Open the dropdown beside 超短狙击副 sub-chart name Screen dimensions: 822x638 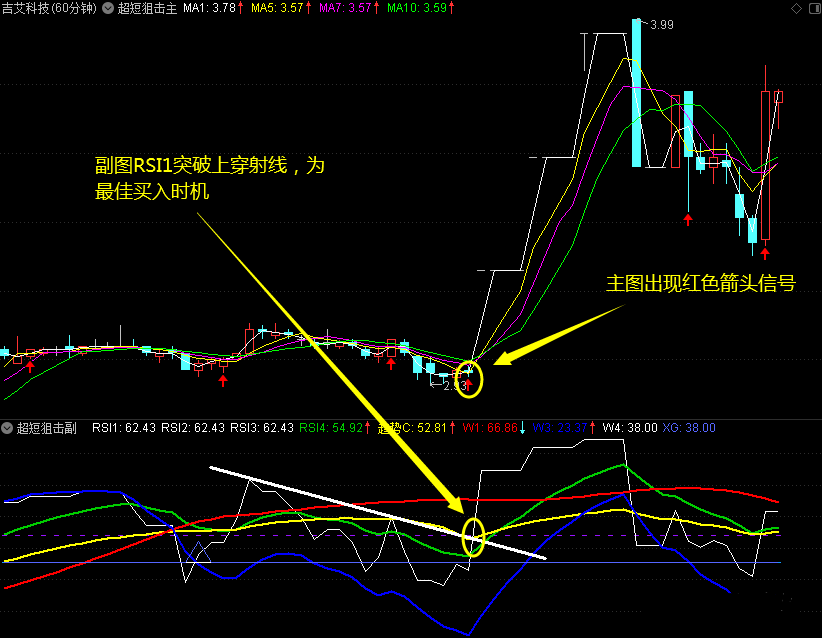7,428
